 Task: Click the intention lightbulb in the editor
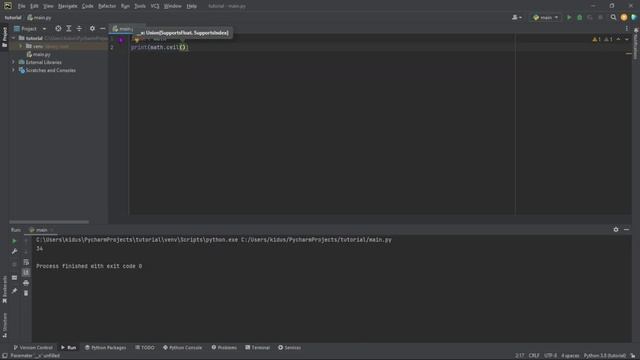[137, 40]
